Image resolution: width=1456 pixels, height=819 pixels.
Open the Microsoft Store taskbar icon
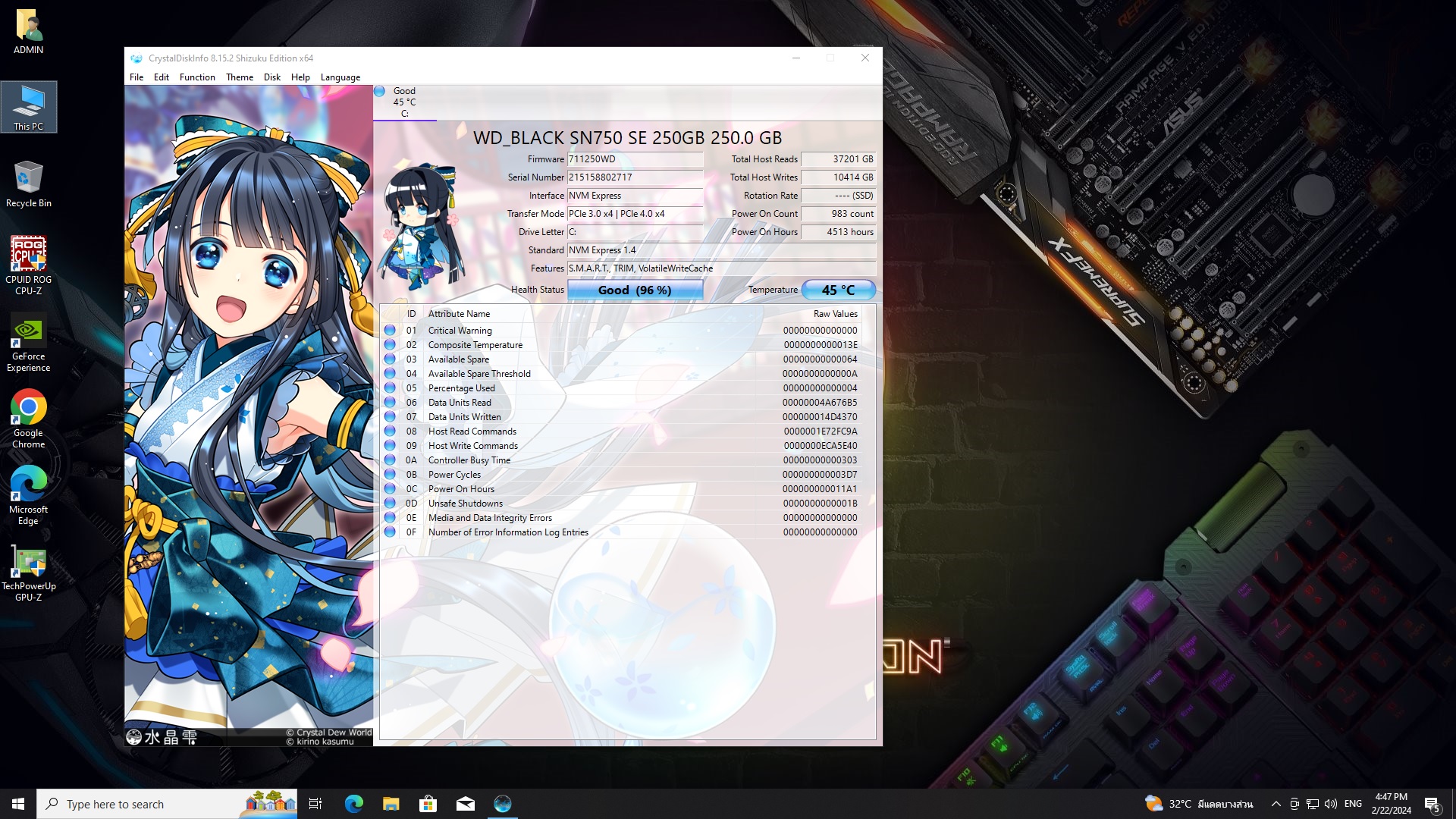(428, 804)
